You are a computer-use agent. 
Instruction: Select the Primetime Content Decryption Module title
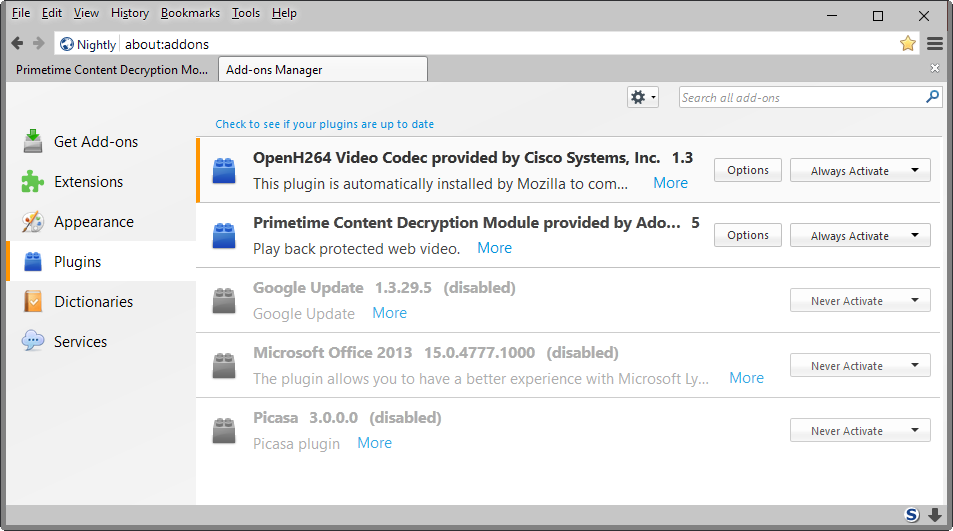[467, 223]
